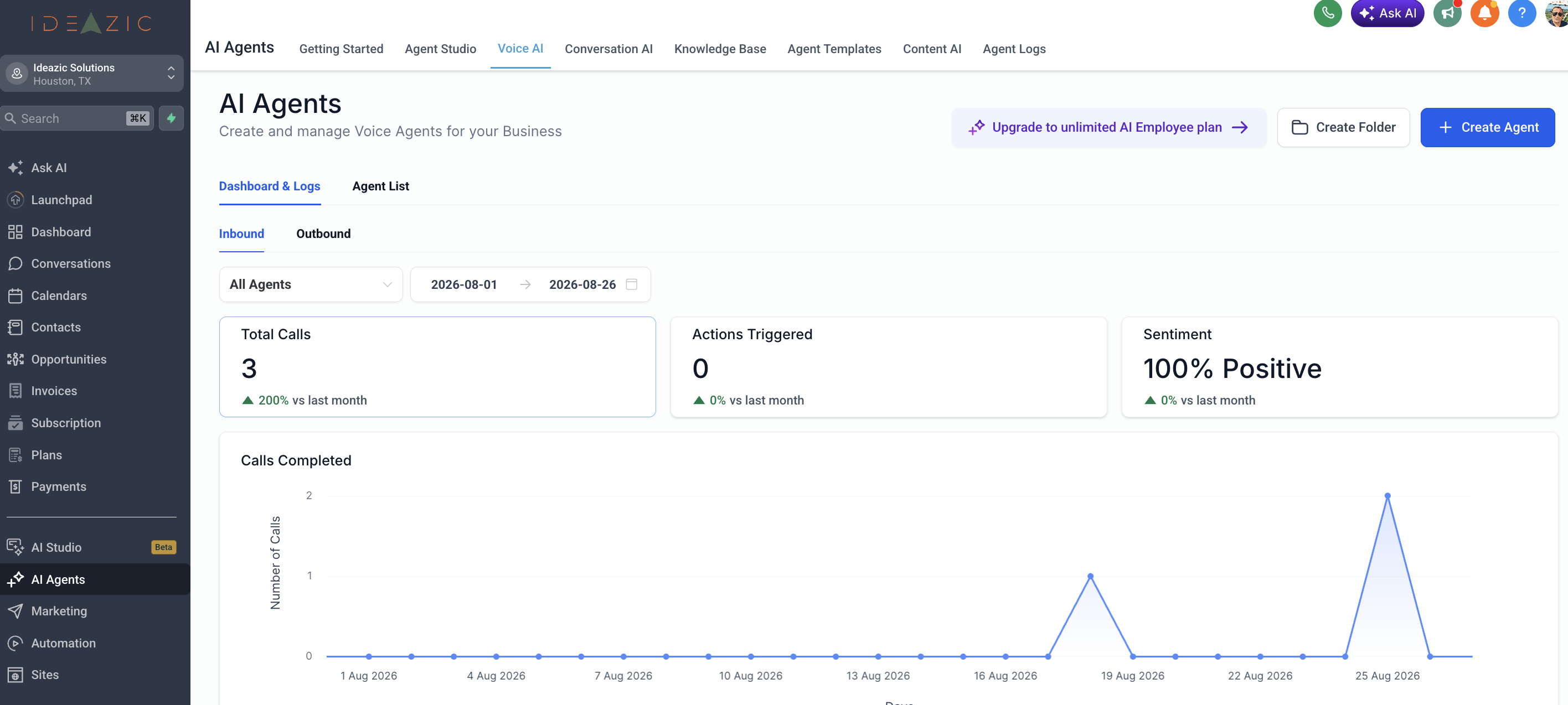Image resolution: width=1568 pixels, height=705 pixels.
Task: Select the Voice AI tab
Action: tap(520, 49)
